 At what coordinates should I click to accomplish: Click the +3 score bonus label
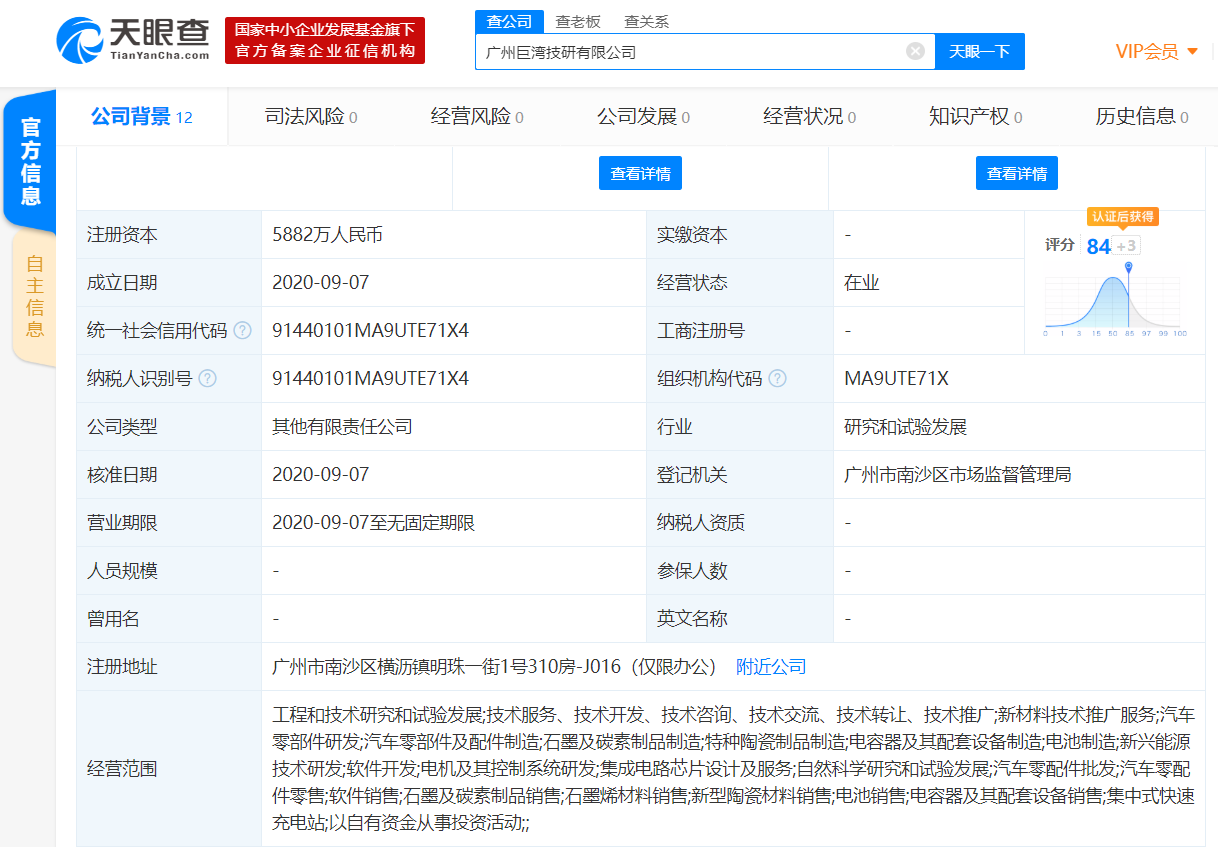pyautogui.click(x=1126, y=246)
